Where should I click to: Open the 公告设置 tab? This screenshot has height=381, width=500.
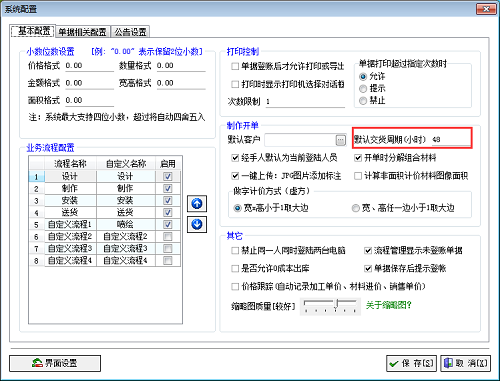(x=130, y=32)
